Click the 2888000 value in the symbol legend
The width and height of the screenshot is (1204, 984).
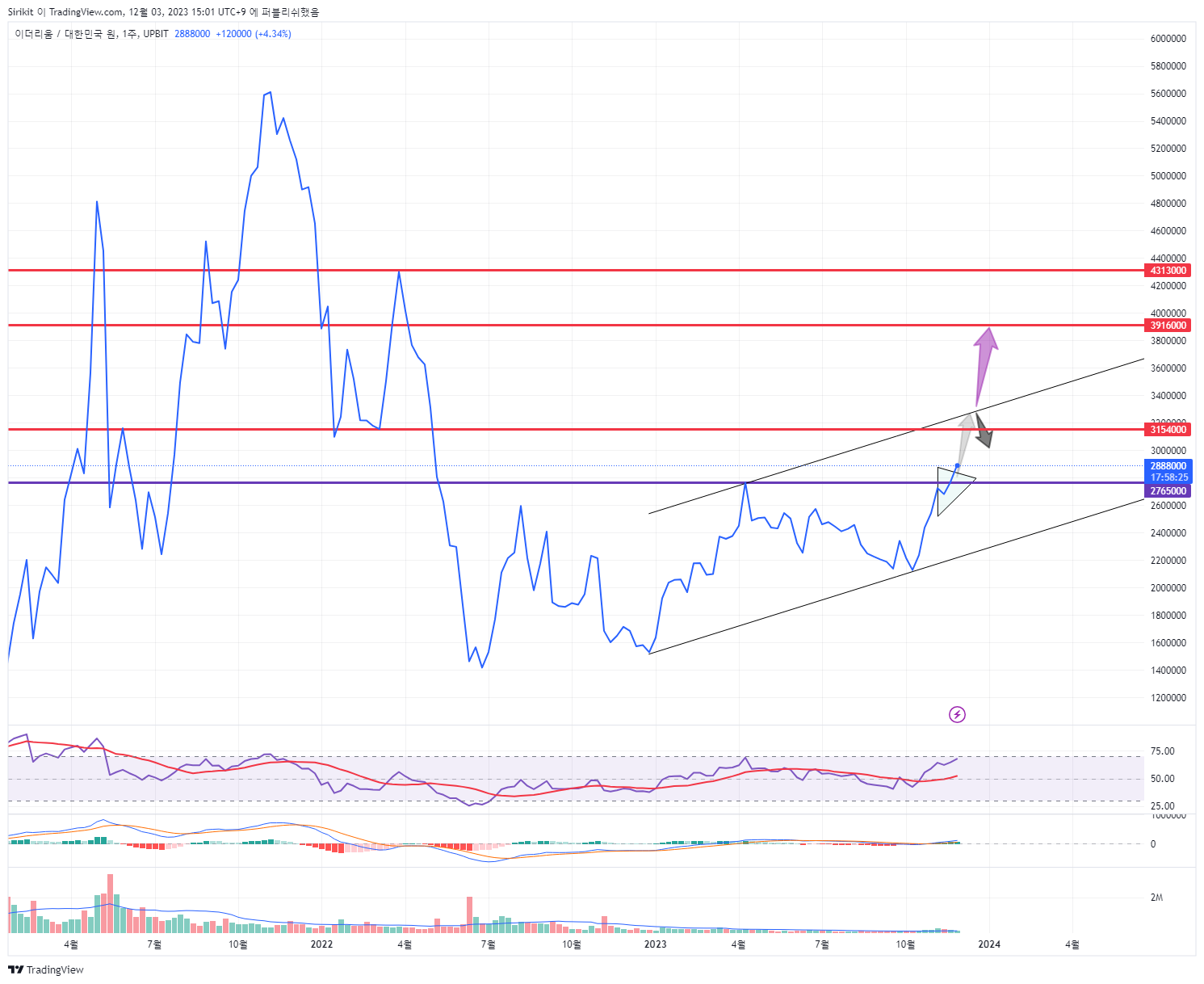pos(192,34)
